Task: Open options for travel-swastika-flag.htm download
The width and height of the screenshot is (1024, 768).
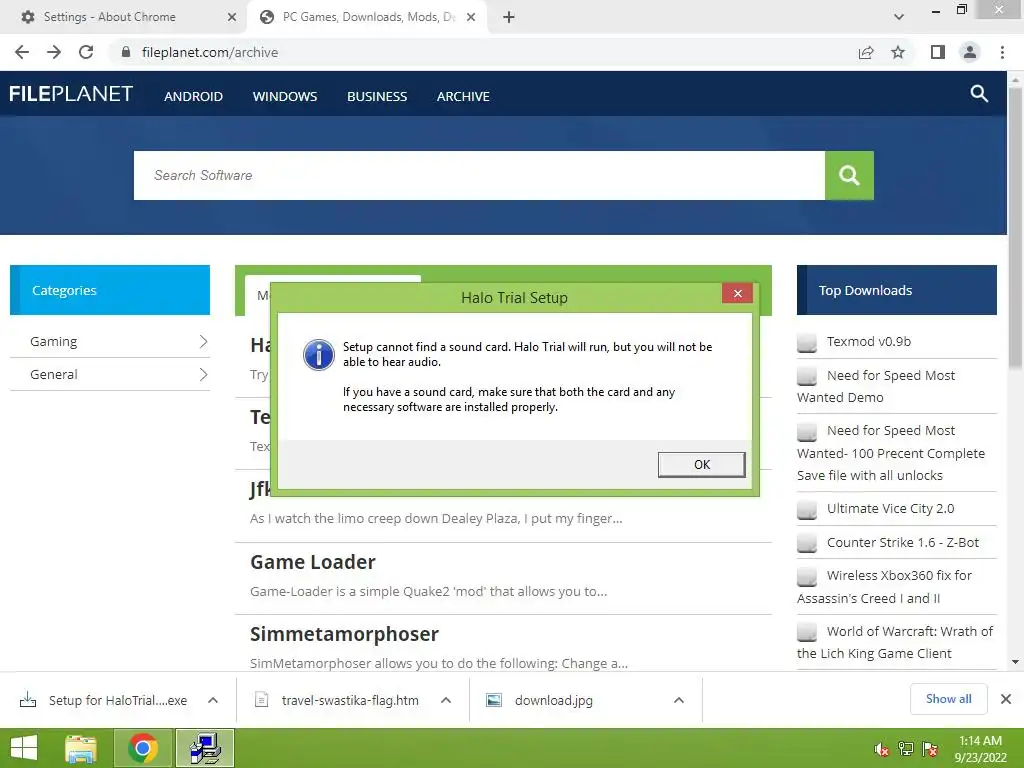Action: (x=446, y=700)
